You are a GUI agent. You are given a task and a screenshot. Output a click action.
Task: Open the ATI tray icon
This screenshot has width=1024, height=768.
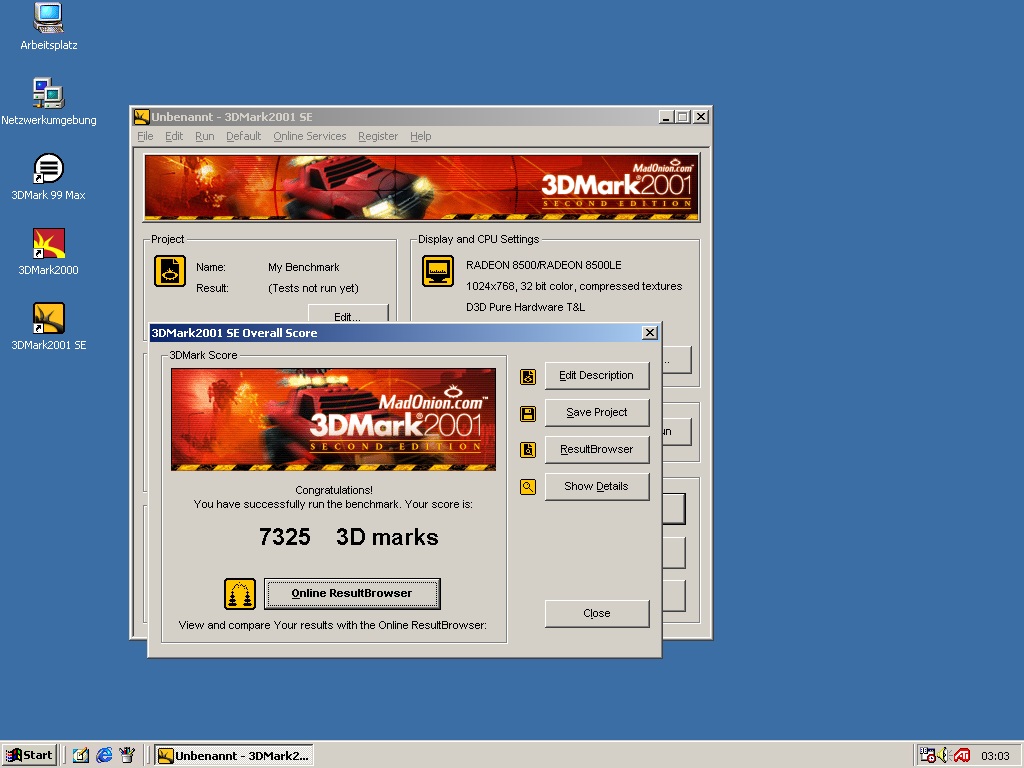coord(962,756)
